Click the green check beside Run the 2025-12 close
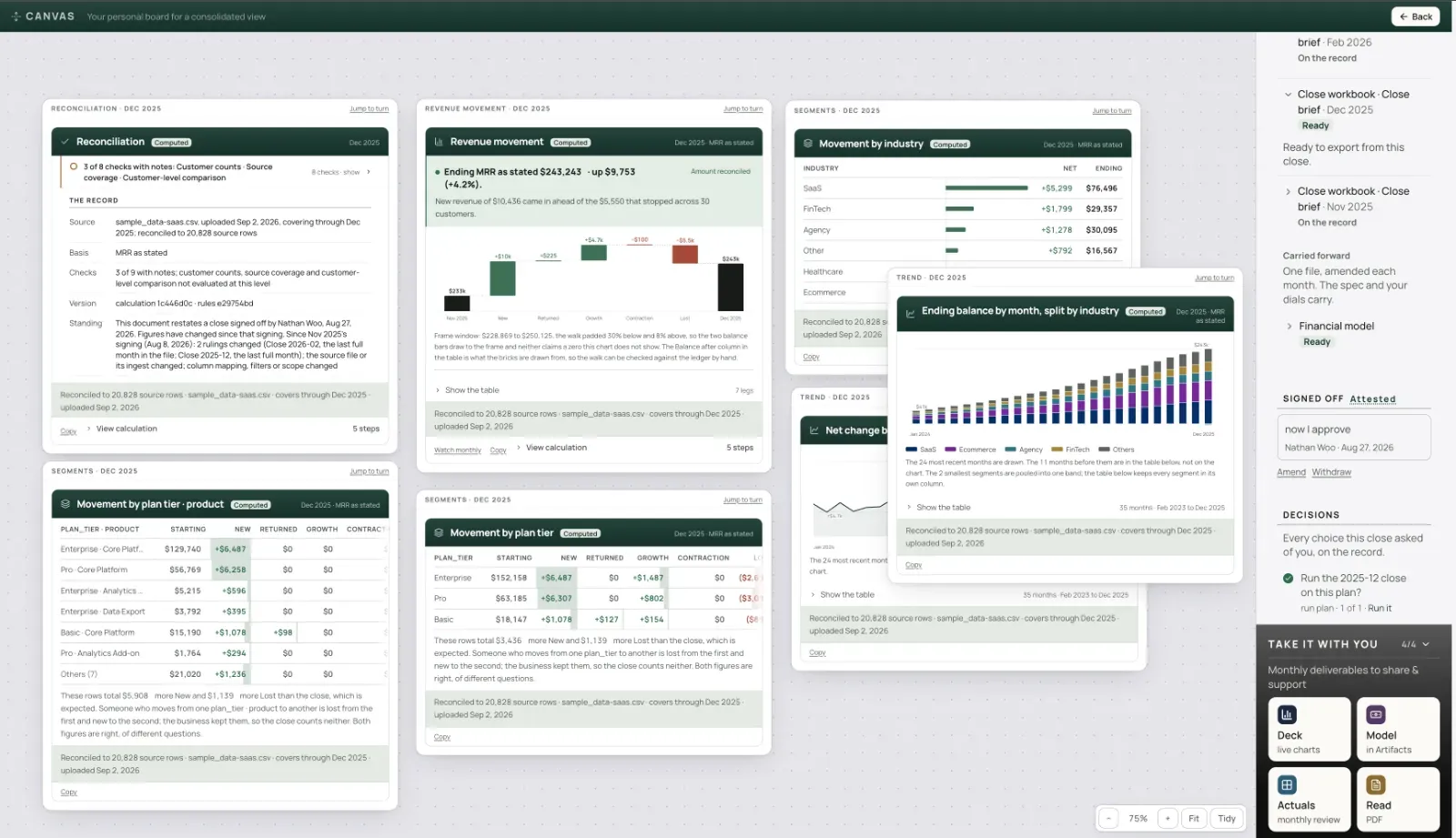The image size is (1456, 838). (1289, 579)
